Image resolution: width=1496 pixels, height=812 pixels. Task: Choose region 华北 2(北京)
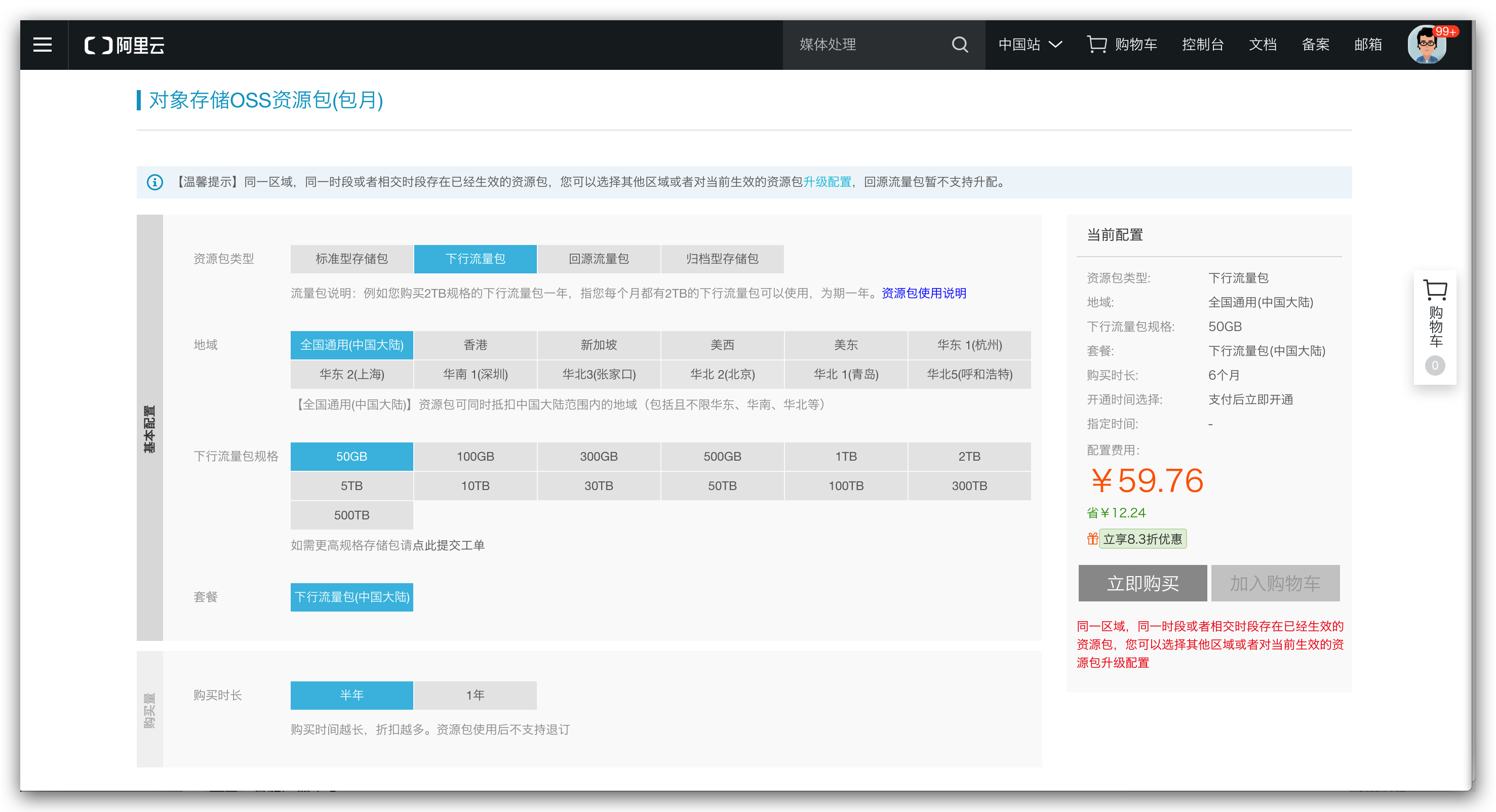click(722, 375)
